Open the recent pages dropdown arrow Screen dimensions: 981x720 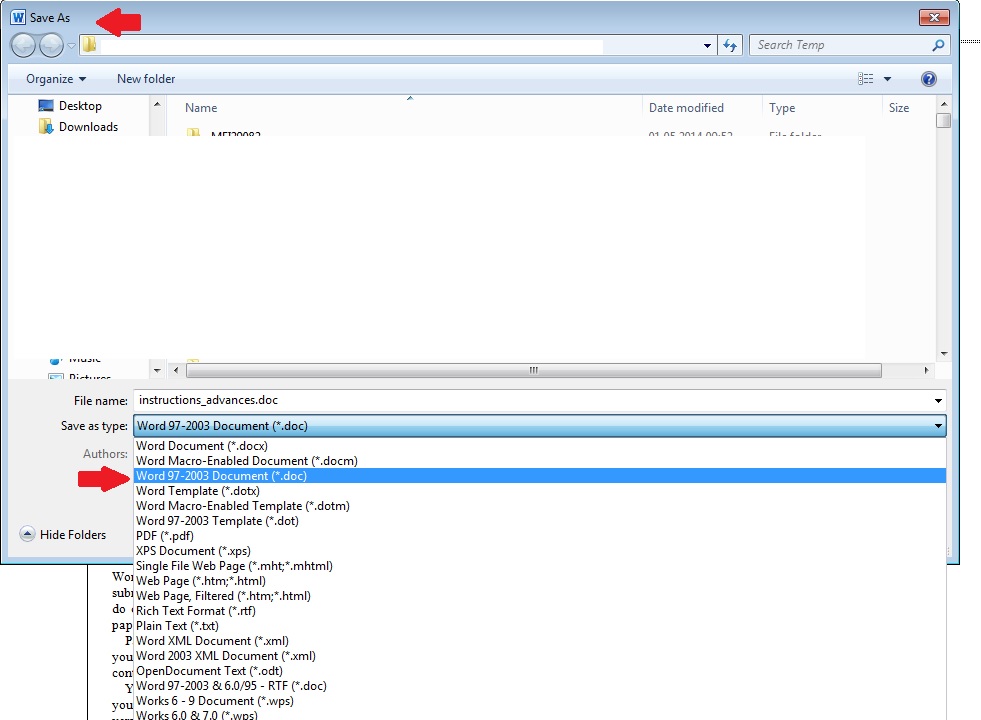(71, 46)
